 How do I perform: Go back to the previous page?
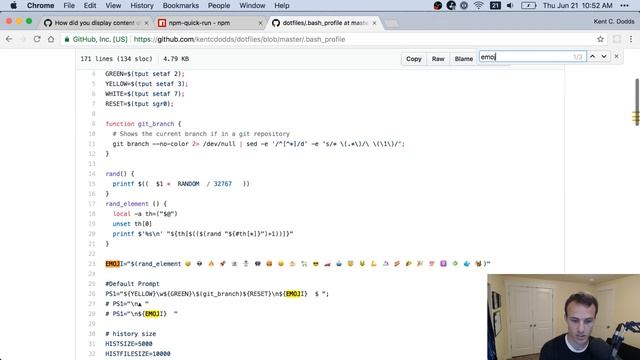click(x=9, y=39)
